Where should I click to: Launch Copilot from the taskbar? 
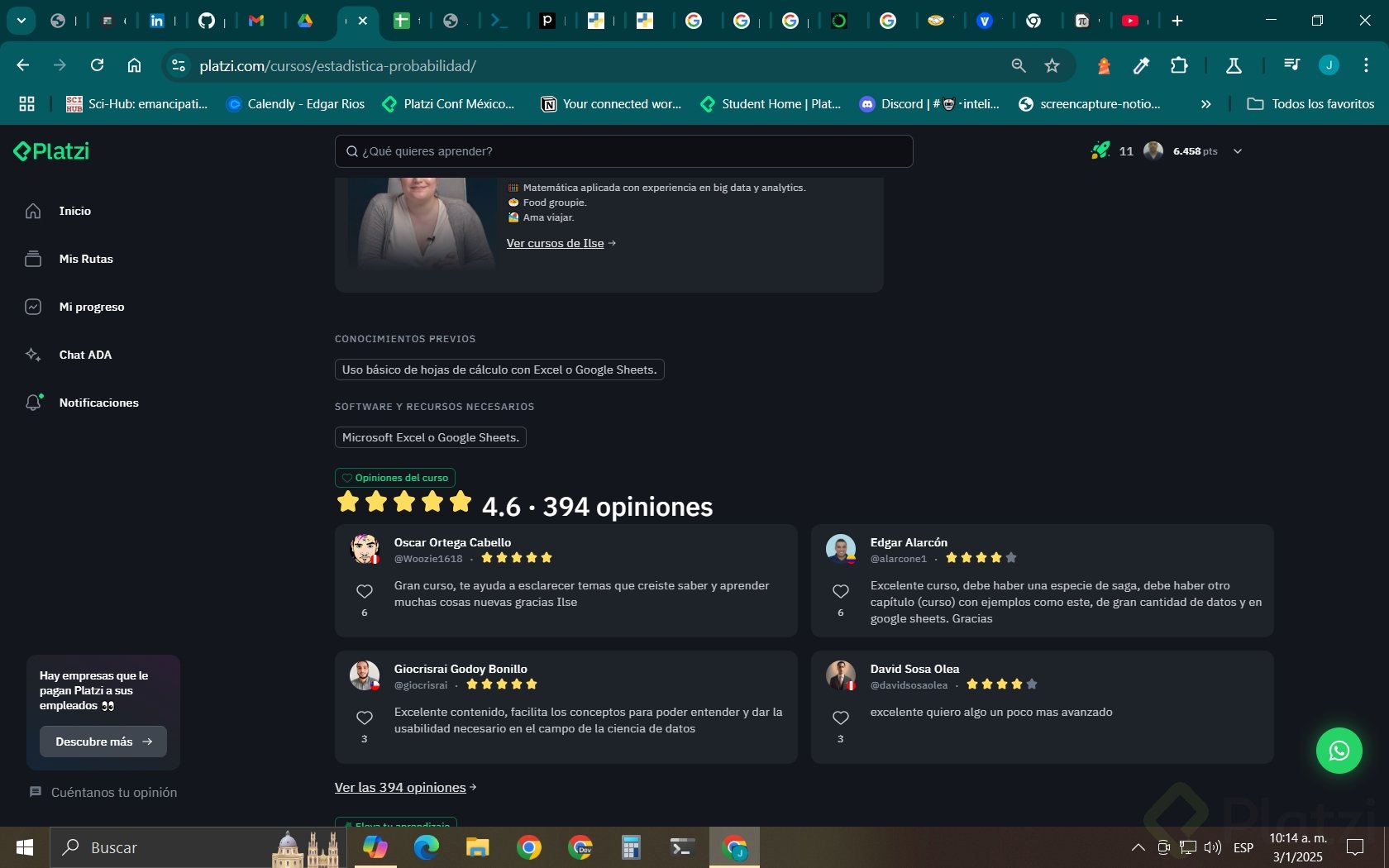click(375, 847)
